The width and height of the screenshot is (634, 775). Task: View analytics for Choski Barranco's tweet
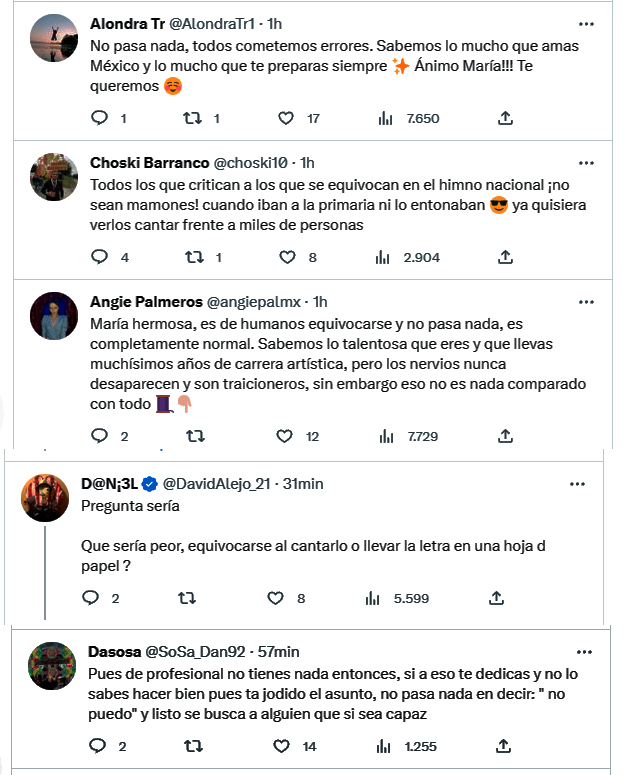[x=383, y=257]
